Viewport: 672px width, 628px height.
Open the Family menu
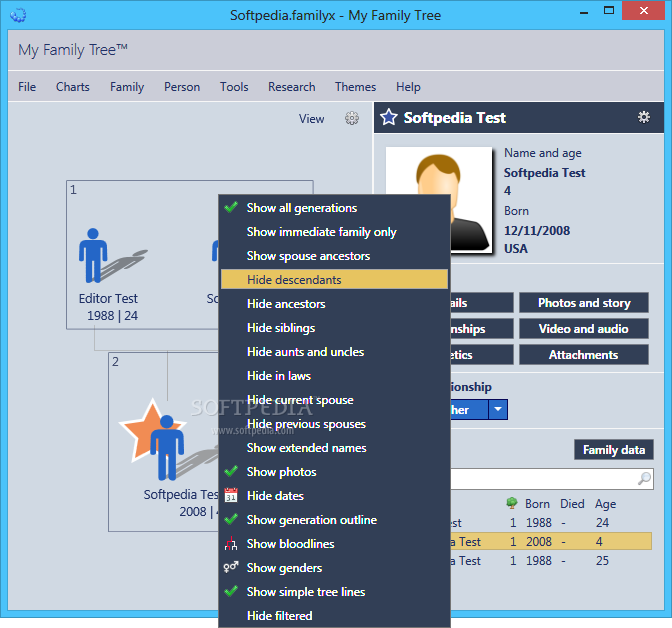click(127, 87)
